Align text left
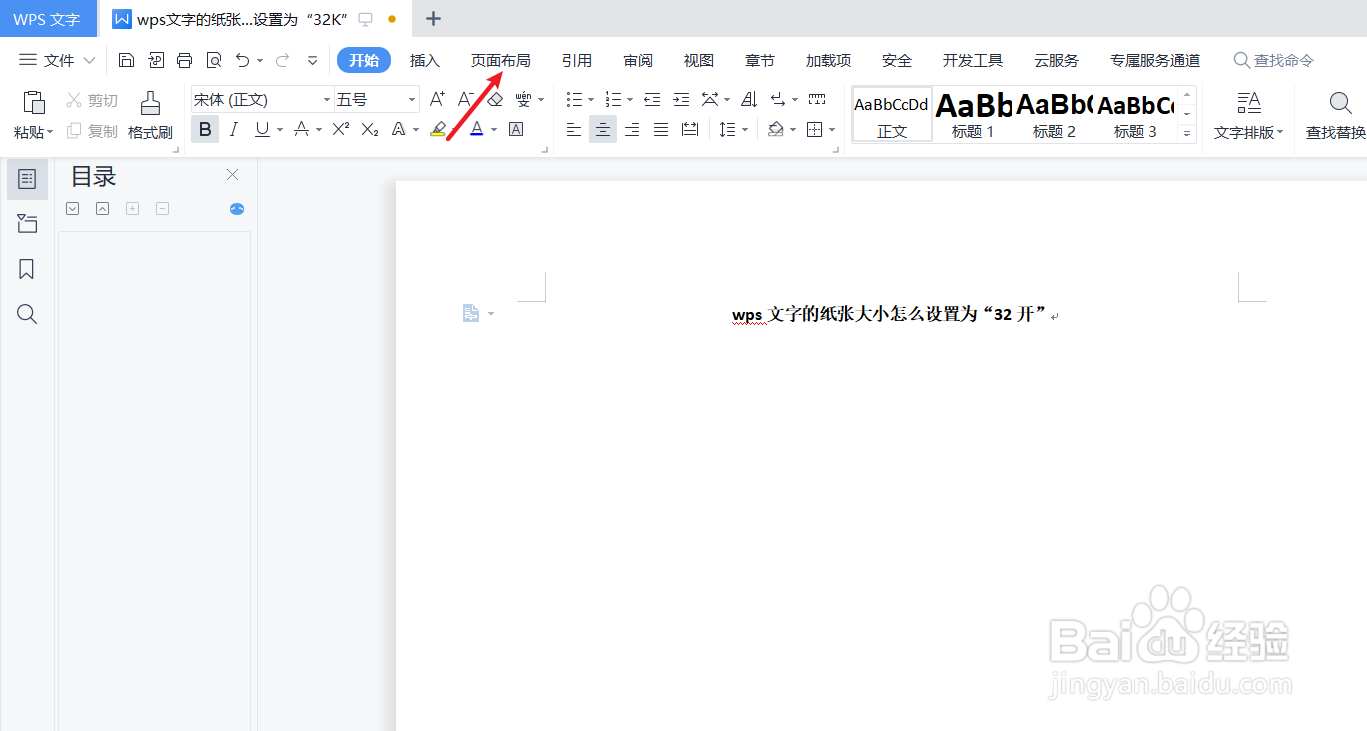 coord(574,129)
